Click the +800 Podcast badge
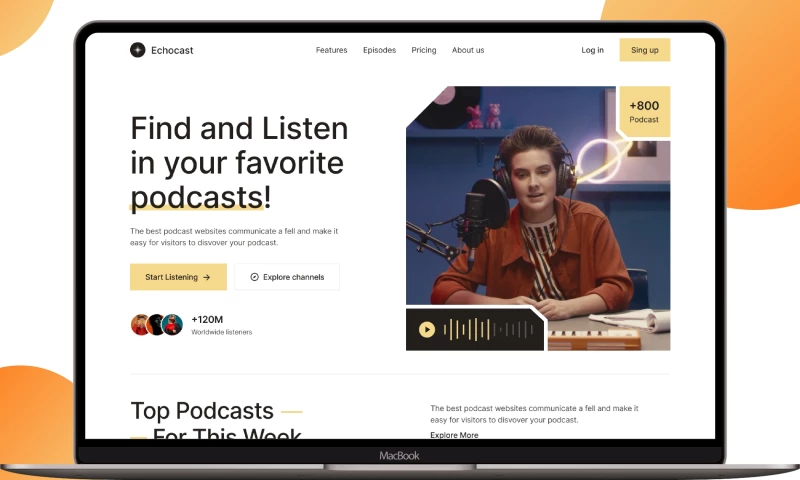 coord(644,112)
